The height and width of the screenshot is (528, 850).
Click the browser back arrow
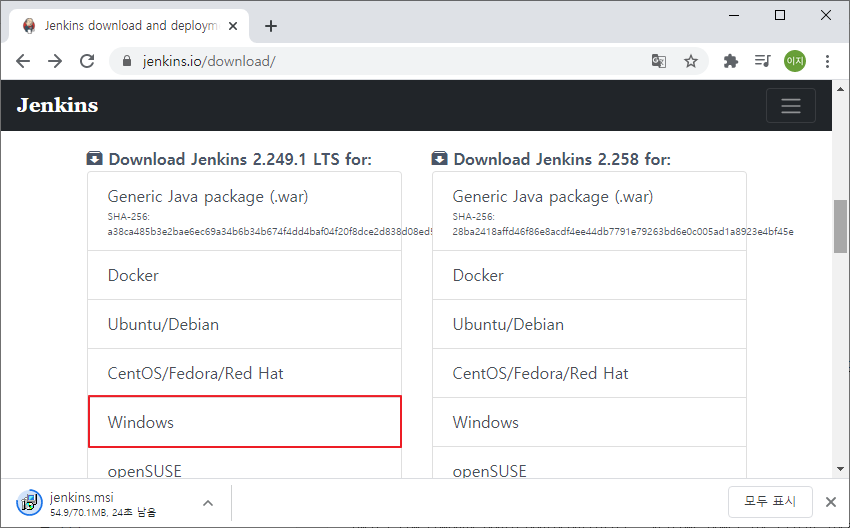tap(23, 61)
